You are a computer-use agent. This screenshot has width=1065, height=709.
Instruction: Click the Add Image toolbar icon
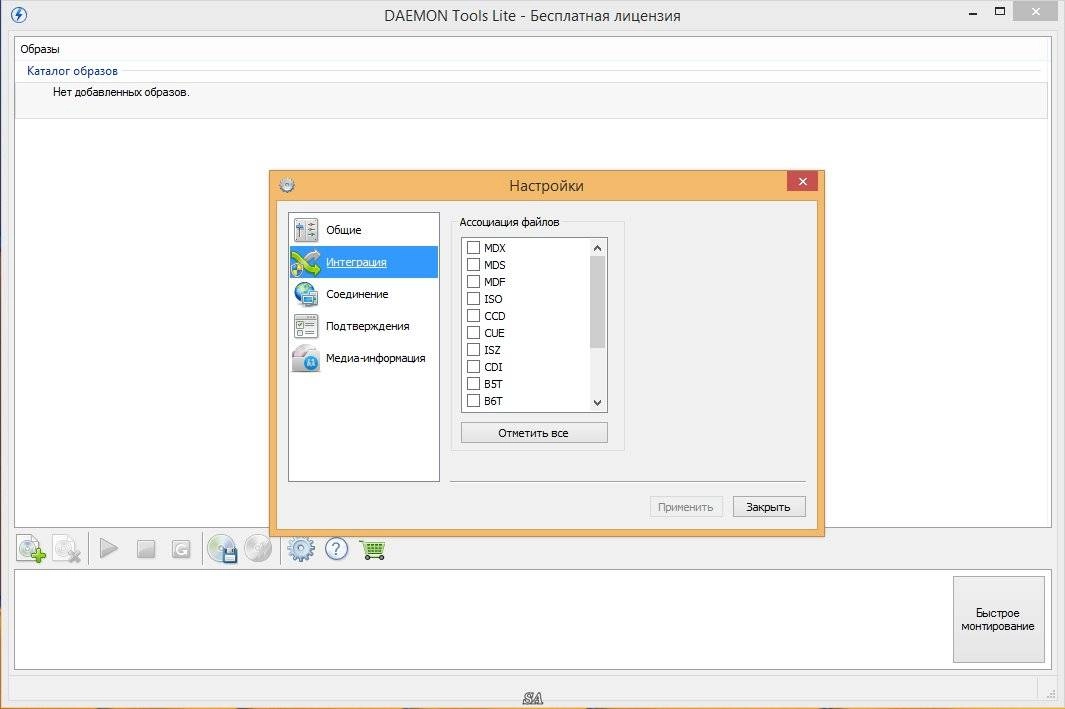tap(31, 549)
